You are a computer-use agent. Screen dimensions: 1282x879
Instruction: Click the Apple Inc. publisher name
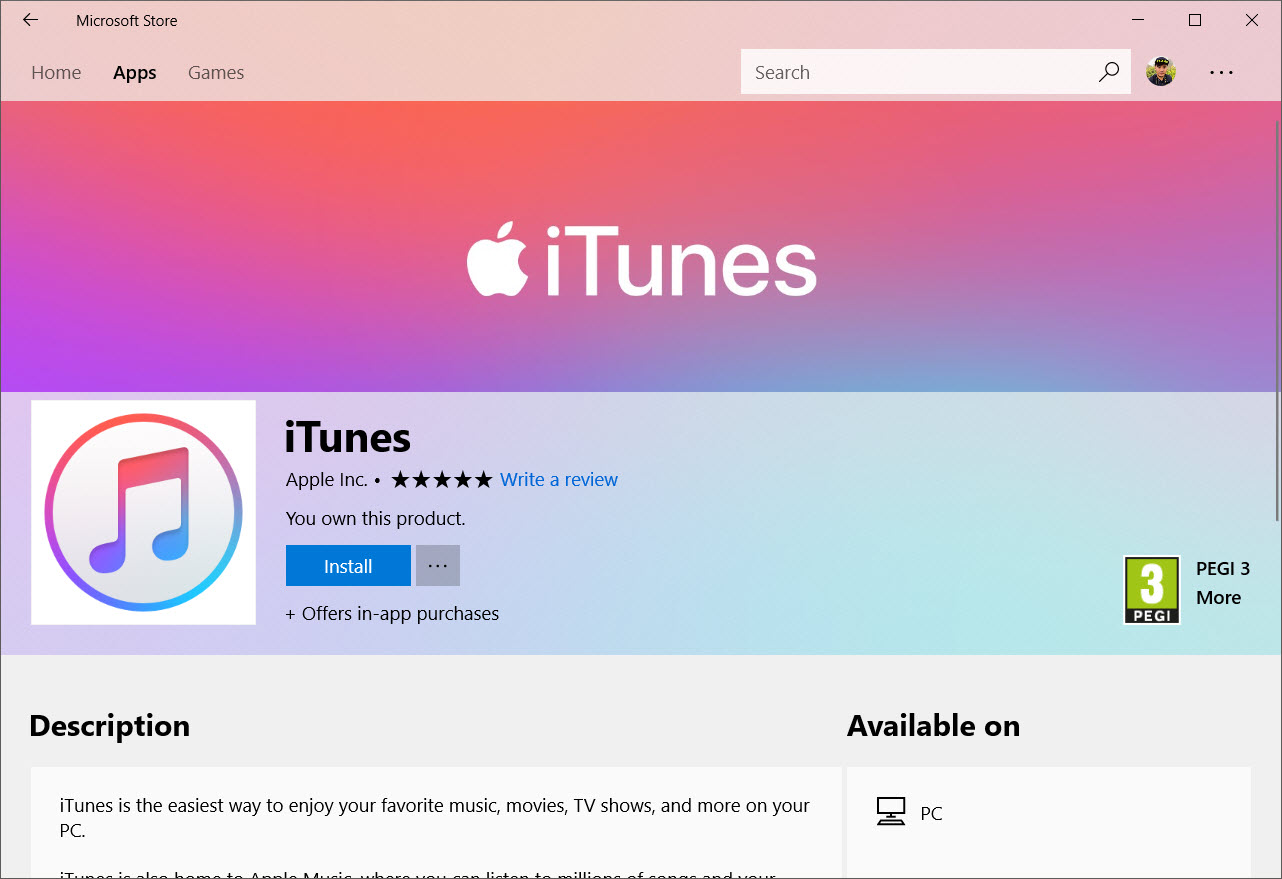[x=326, y=479]
